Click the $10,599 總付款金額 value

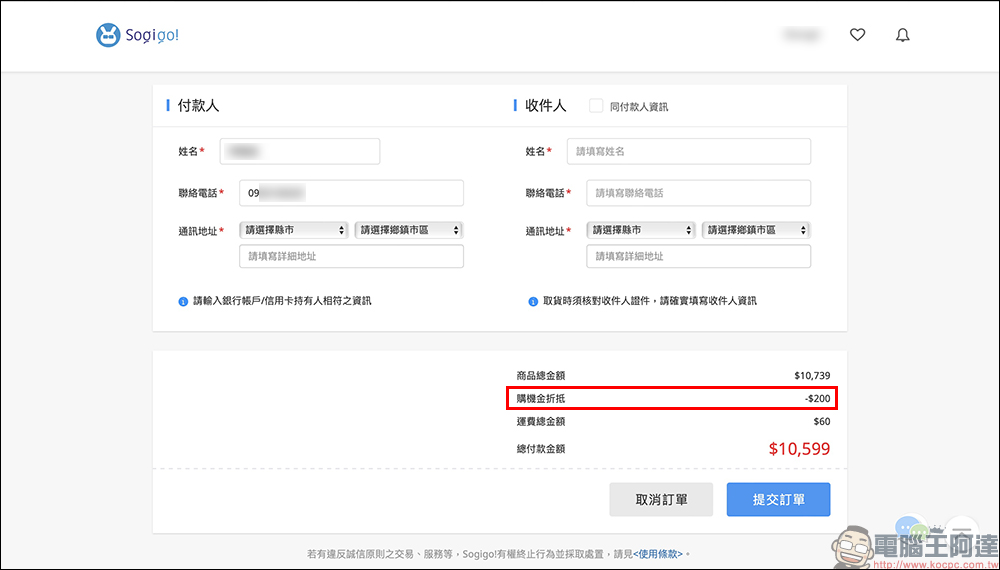(x=800, y=449)
